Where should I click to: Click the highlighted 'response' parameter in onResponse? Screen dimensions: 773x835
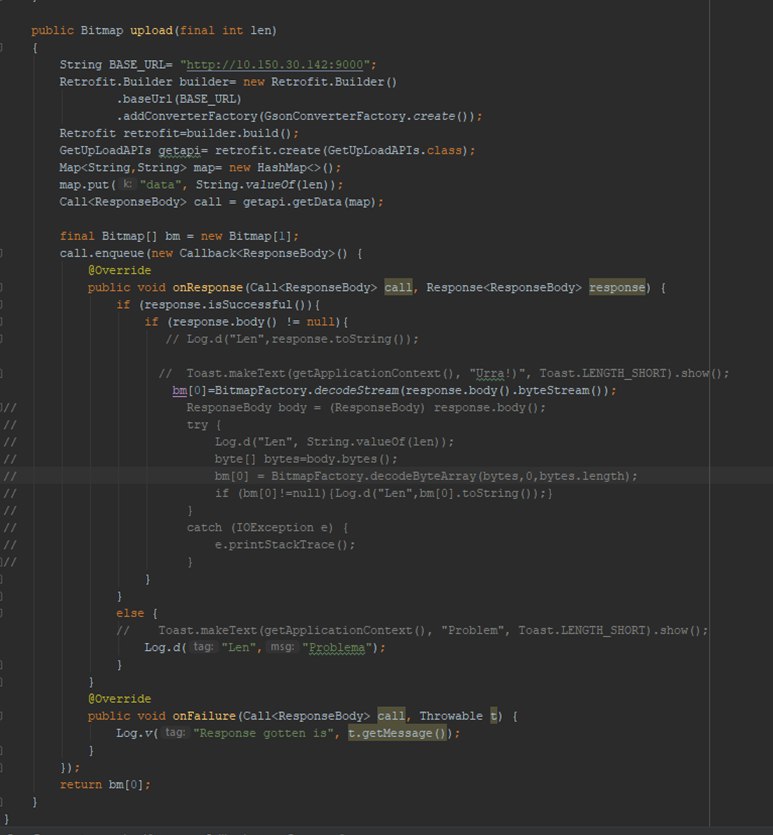point(617,288)
